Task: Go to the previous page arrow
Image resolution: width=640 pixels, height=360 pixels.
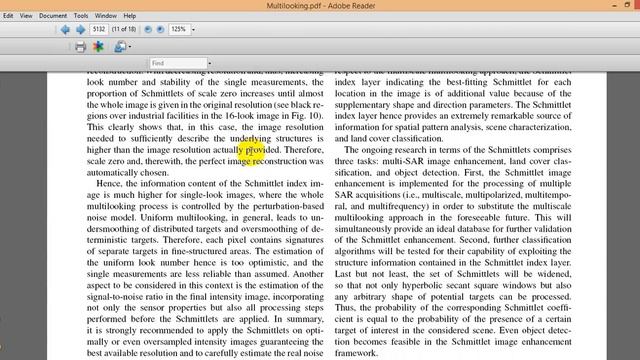Action: pyautogui.click(x=65, y=29)
